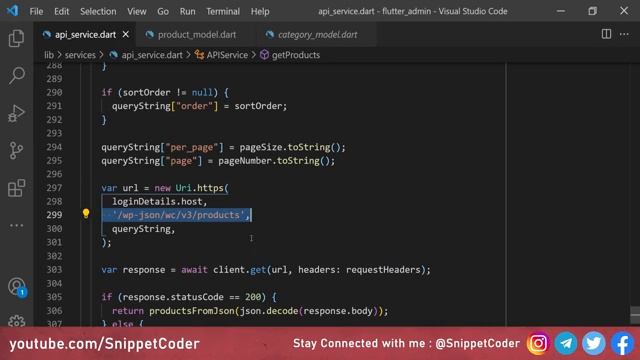Screen dimensions: 640x360
Task: Click the 'loginDetails.host,' code line
Action: tap(160, 202)
